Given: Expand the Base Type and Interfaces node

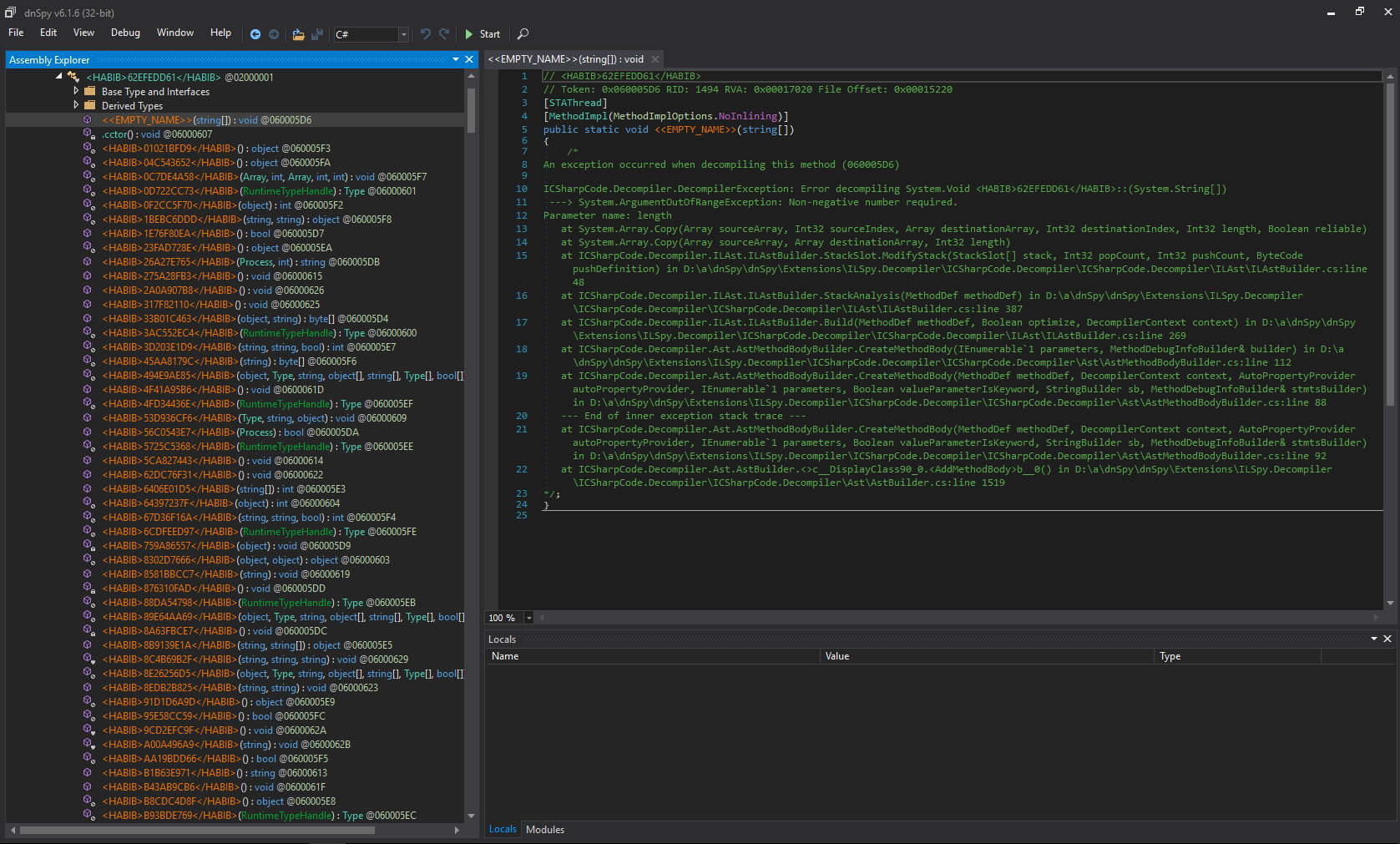Looking at the screenshot, I should click(x=76, y=91).
